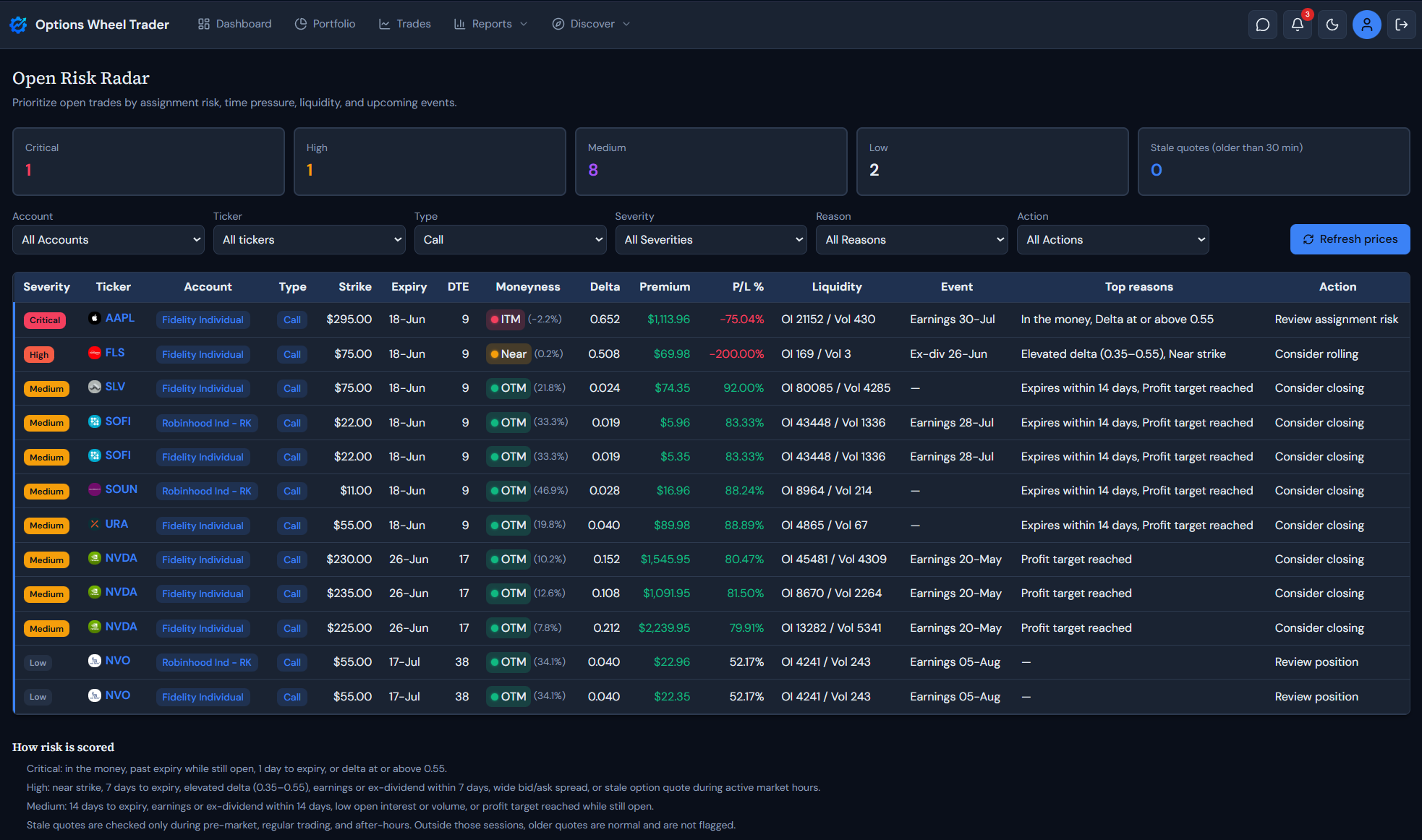1422x840 pixels.
Task: Click OI 80085 / Vol 4285 liquidity cell
Action: 836,388
